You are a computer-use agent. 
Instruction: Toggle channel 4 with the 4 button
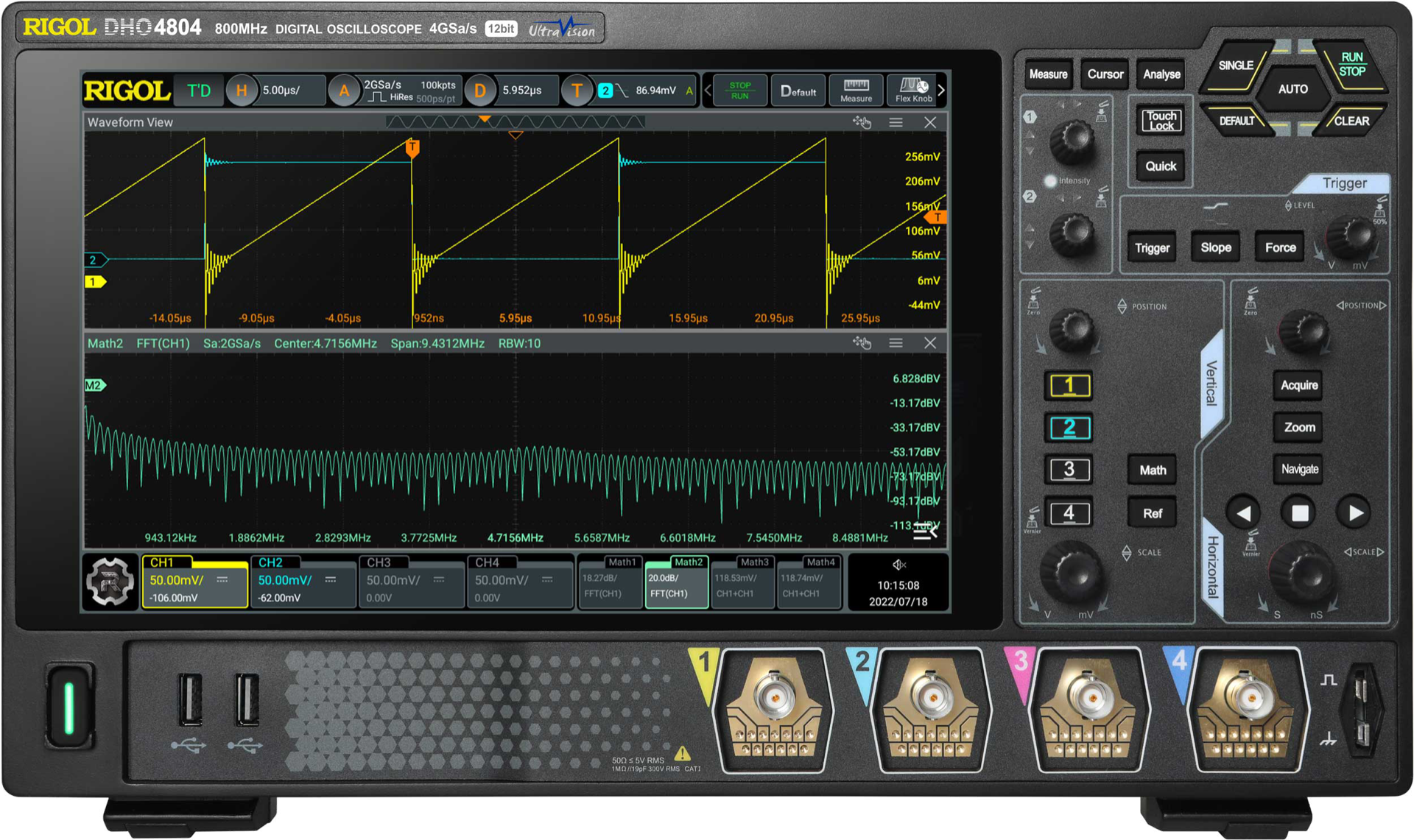click(x=1069, y=513)
